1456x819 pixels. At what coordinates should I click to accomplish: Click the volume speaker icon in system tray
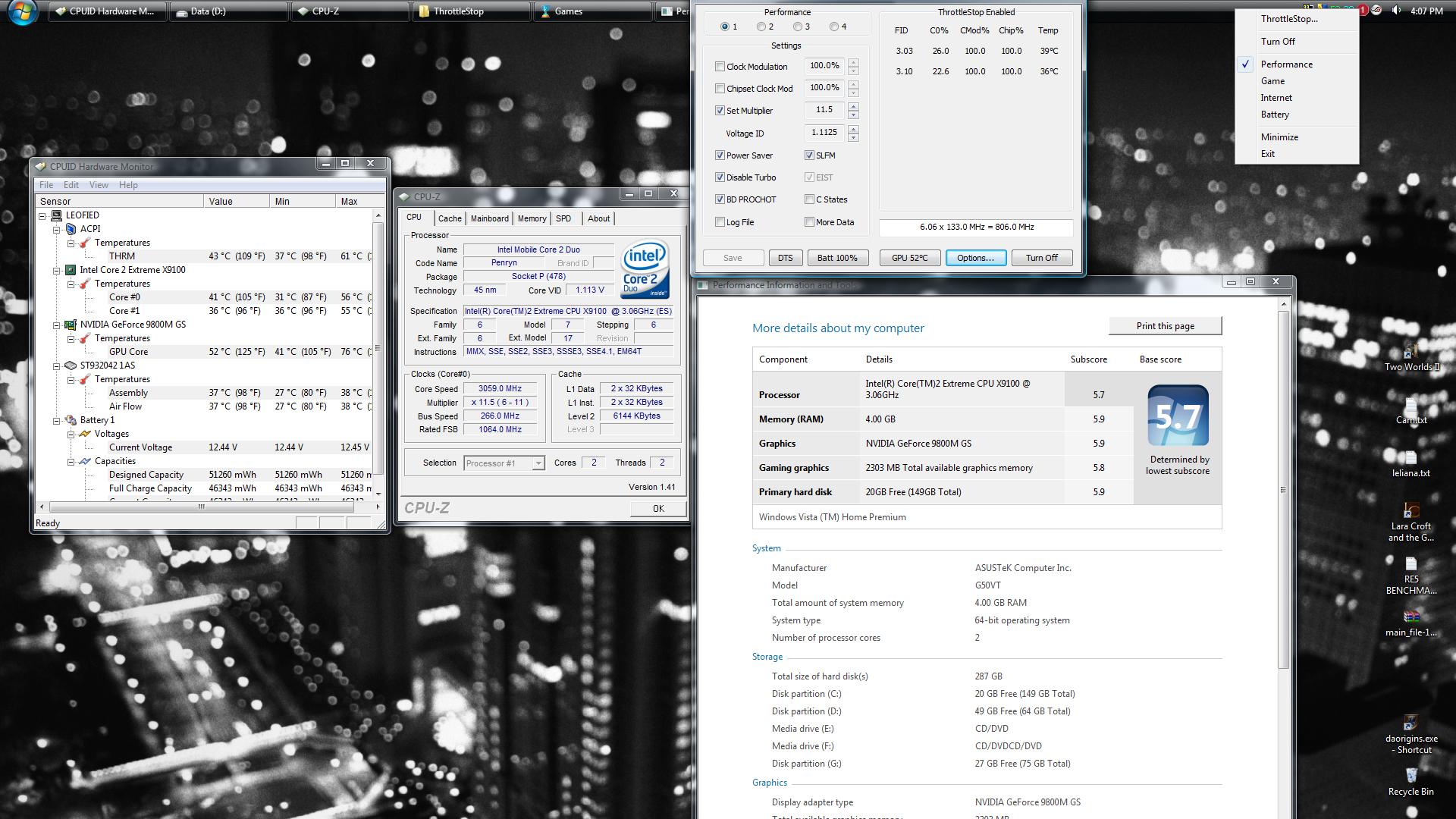tap(1396, 11)
